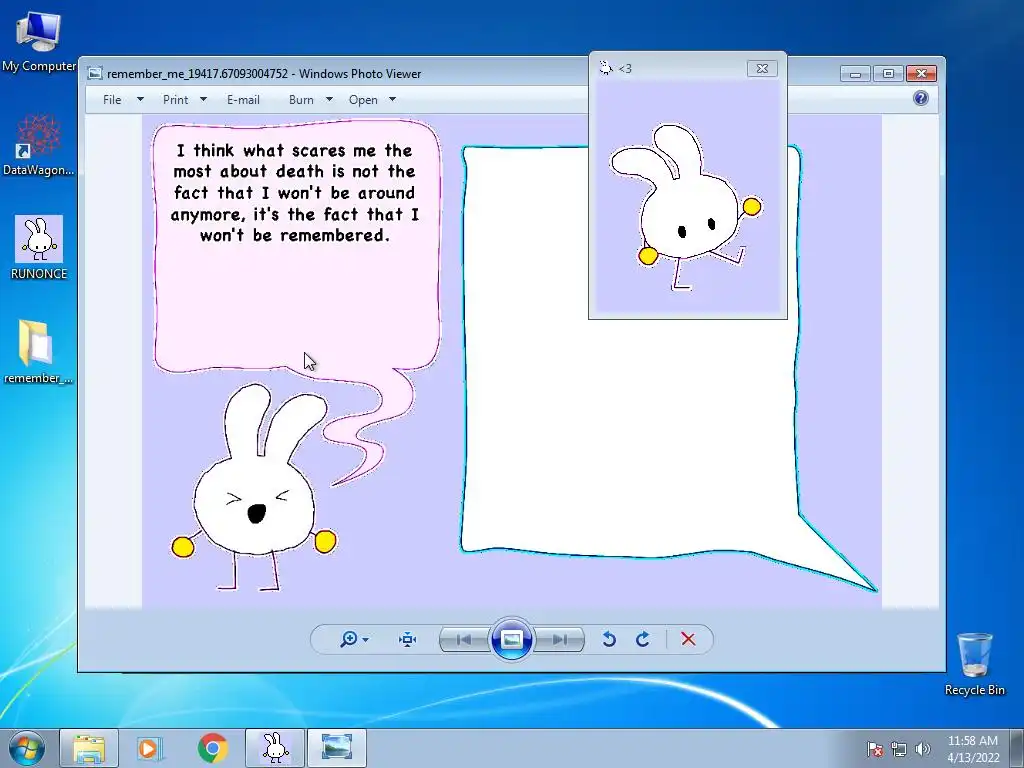Image resolution: width=1024 pixels, height=768 pixels.
Task: Open network status tray icon
Action: coord(899,749)
